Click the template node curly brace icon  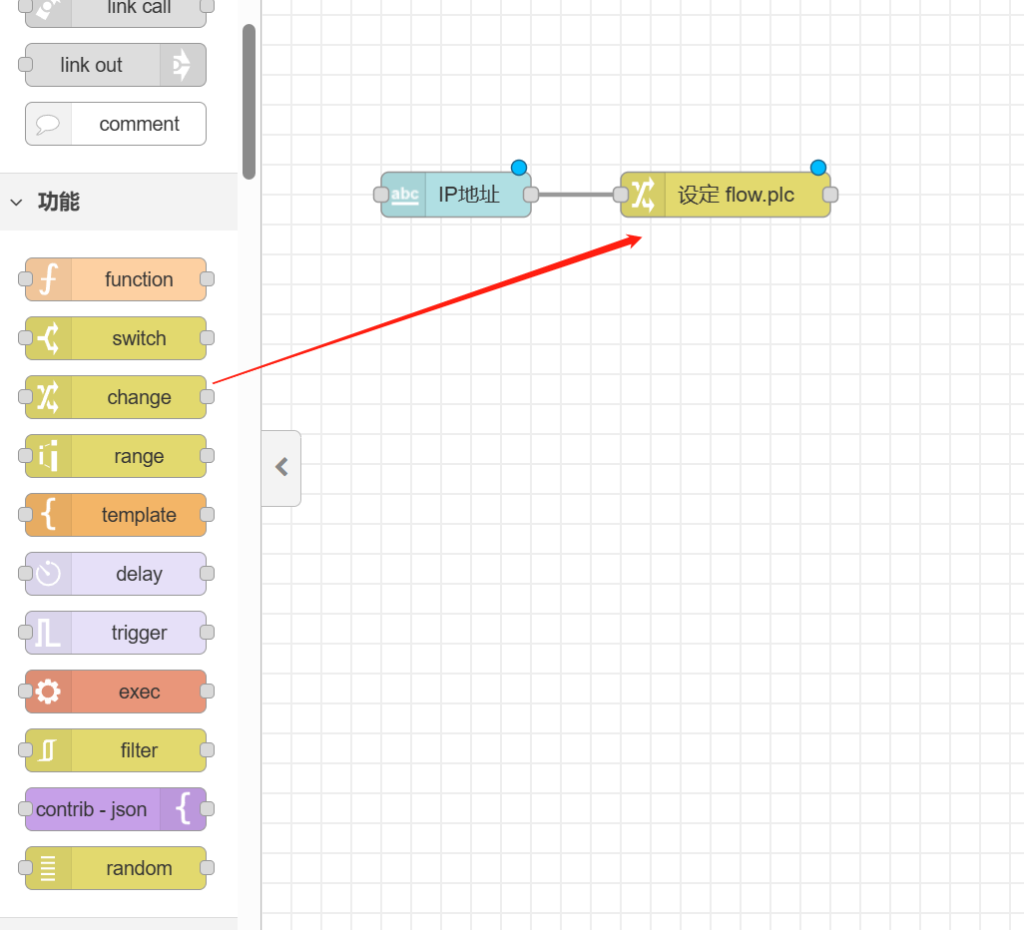pos(48,516)
